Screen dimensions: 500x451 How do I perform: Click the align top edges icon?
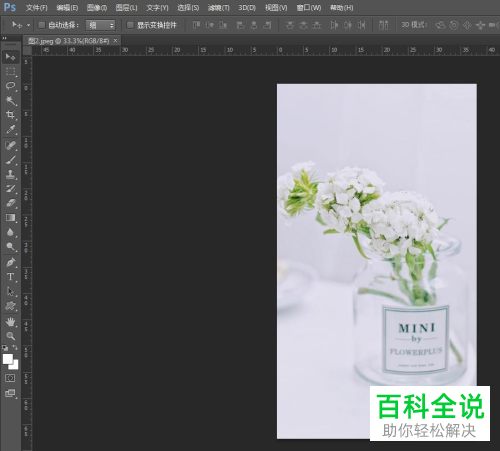coord(196,25)
